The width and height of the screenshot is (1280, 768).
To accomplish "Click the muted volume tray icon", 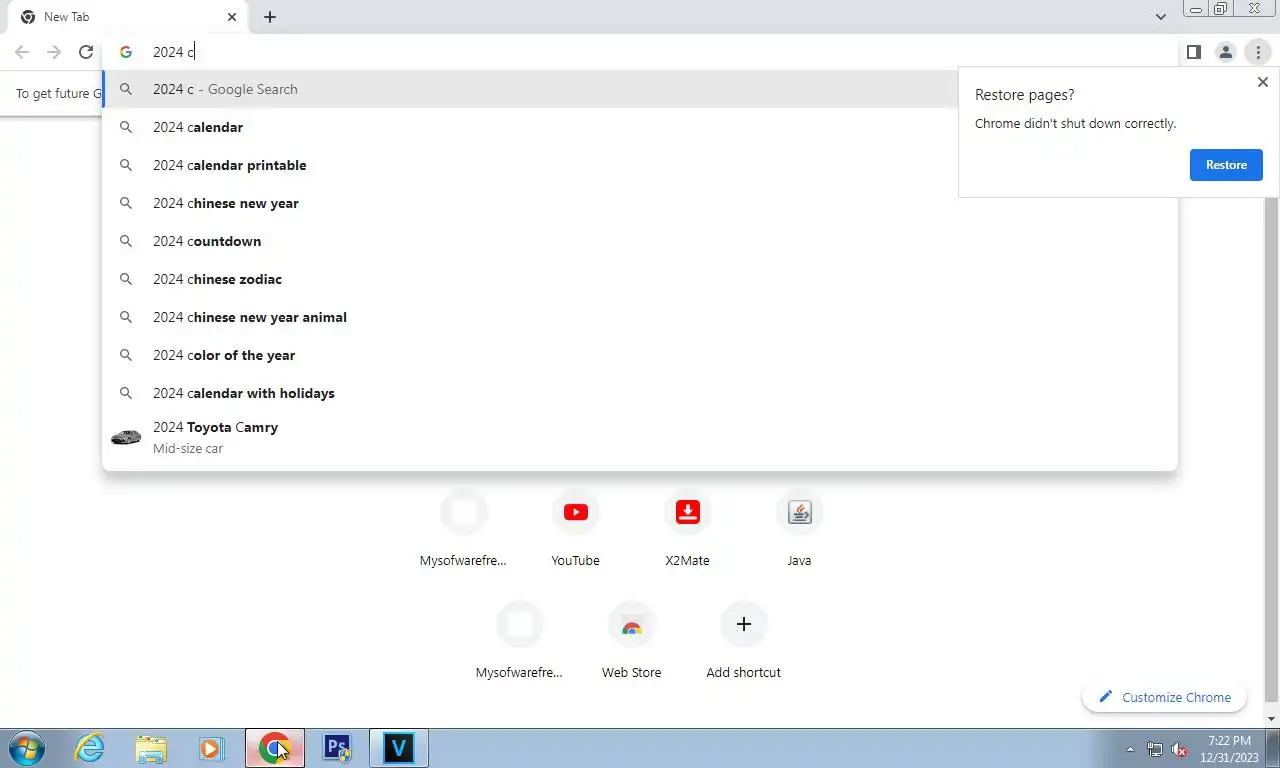I will 1179,749.
